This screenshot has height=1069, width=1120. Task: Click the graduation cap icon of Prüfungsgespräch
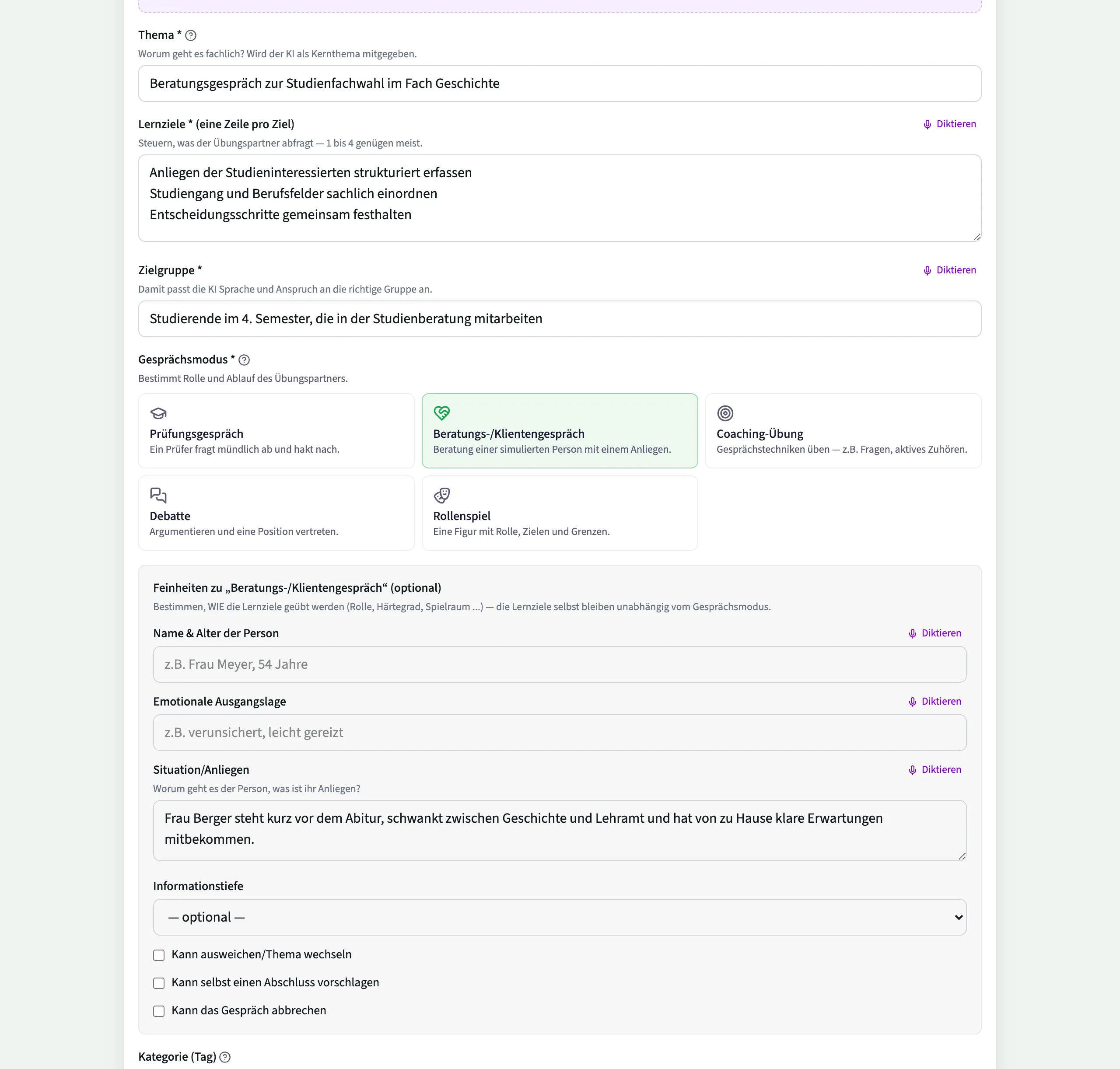[x=158, y=413]
